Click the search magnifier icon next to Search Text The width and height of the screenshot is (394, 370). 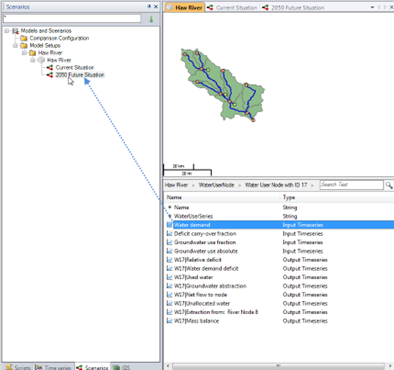coord(389,185)
